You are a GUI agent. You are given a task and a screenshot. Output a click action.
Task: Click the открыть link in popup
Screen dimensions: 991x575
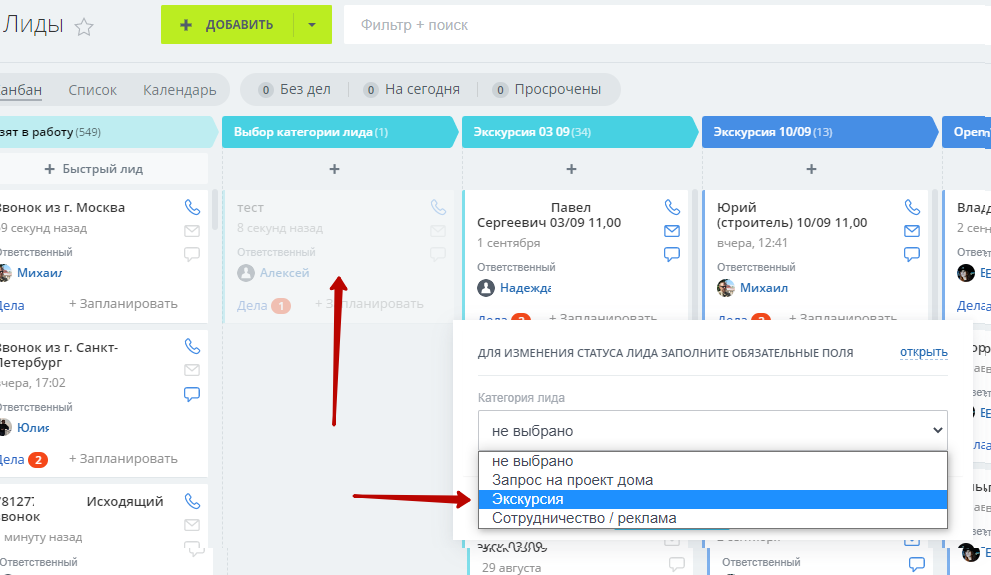pos(923,352)
